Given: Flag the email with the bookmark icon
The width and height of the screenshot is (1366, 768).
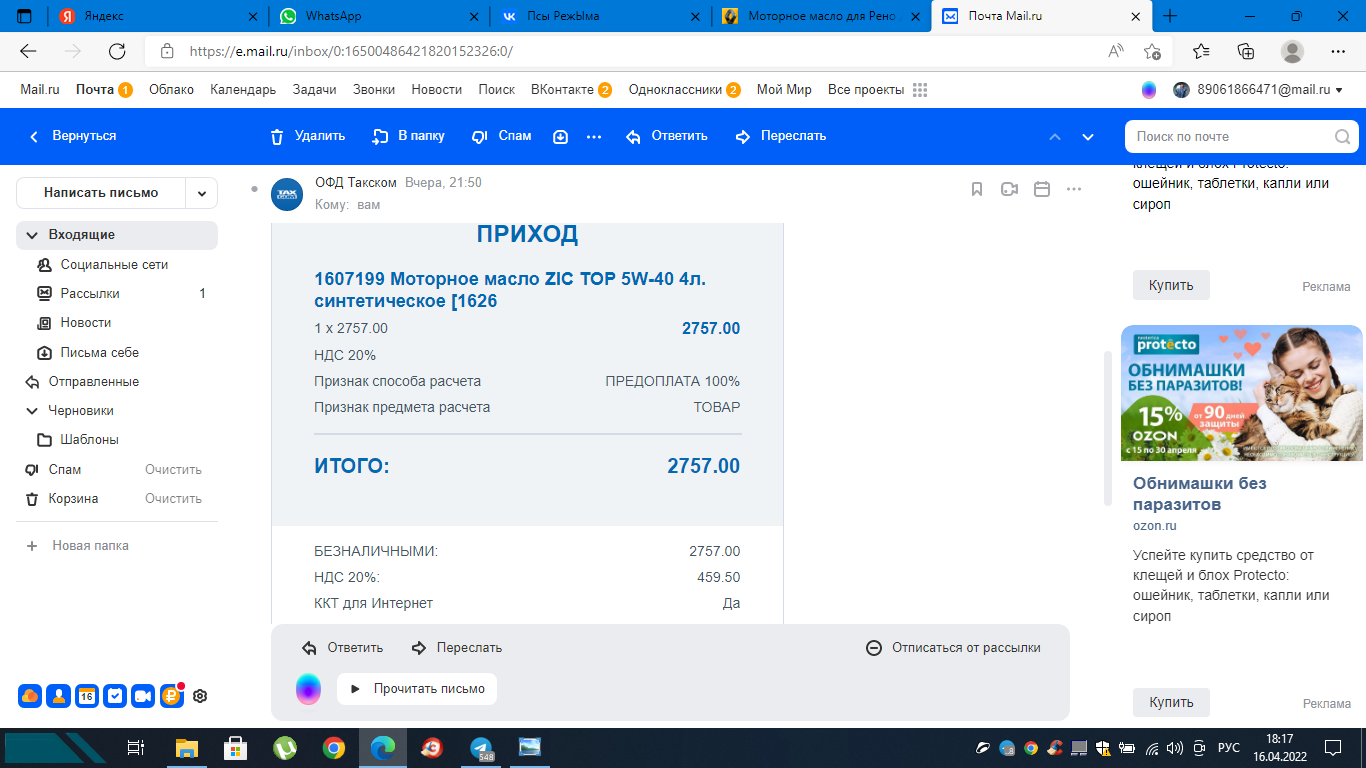Looking at the screenshot, I should [x=977, y=189].
